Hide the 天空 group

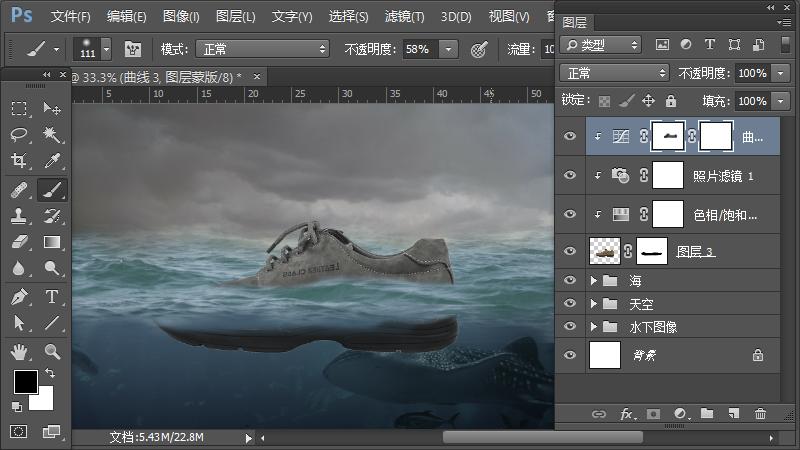[570, 303]
